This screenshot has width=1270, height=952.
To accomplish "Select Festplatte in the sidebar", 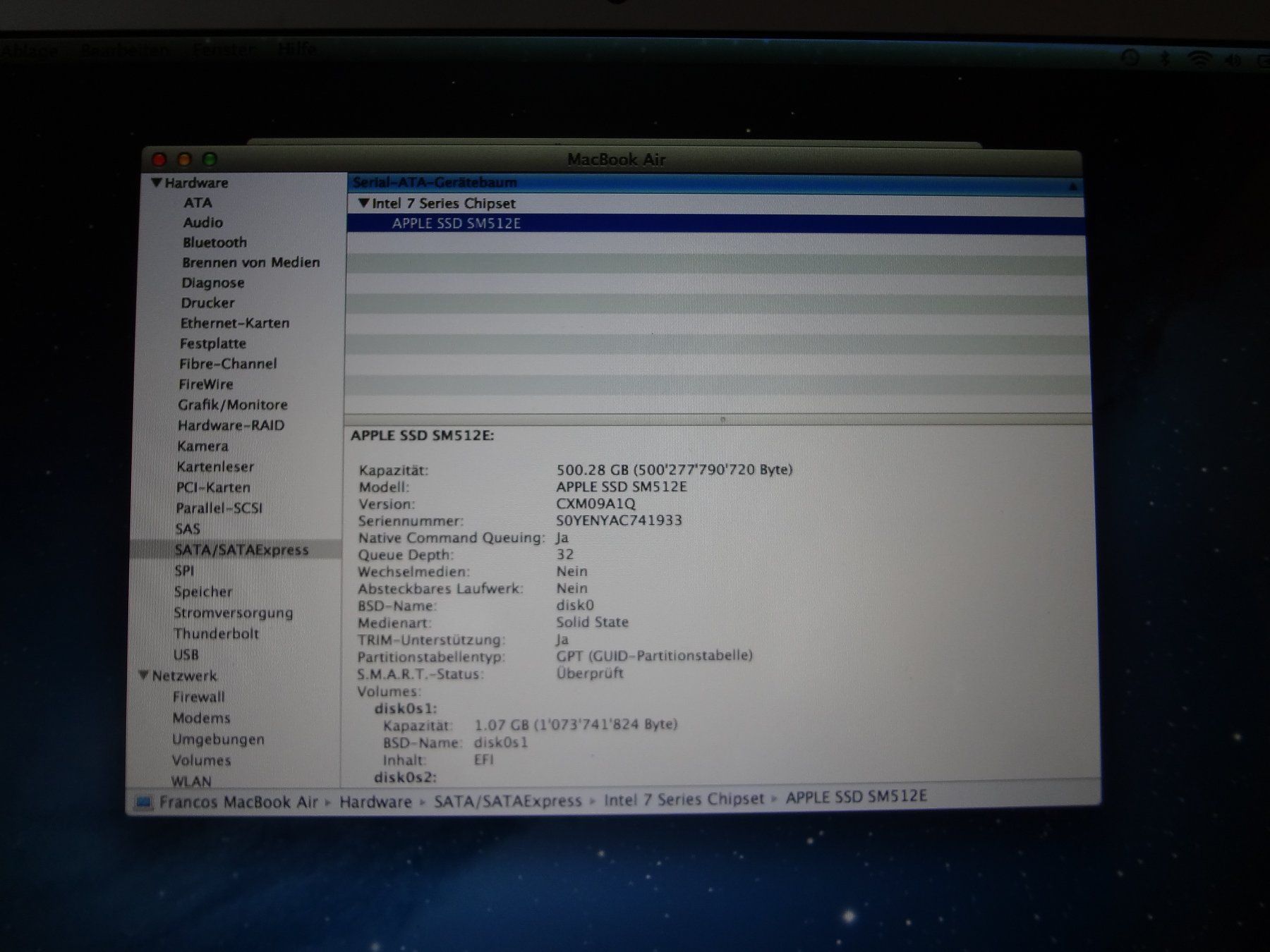I will pyautogui.click(x=212, y=343).
